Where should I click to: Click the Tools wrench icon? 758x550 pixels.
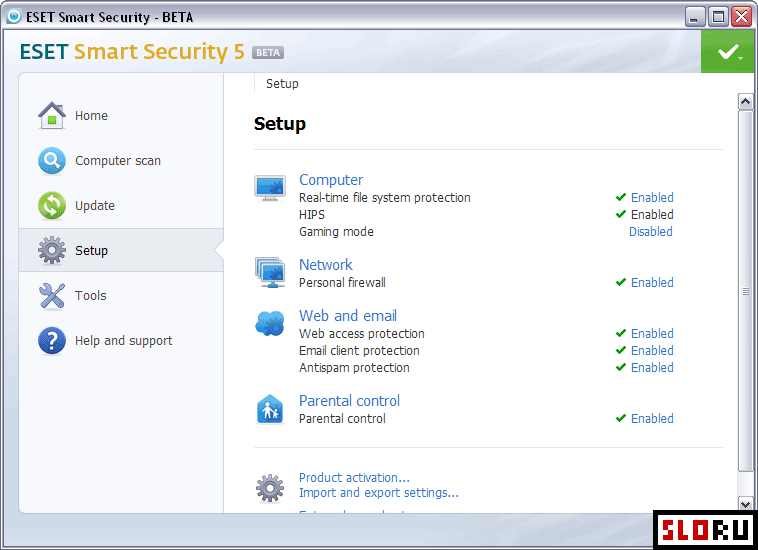(x=52, y=295)
